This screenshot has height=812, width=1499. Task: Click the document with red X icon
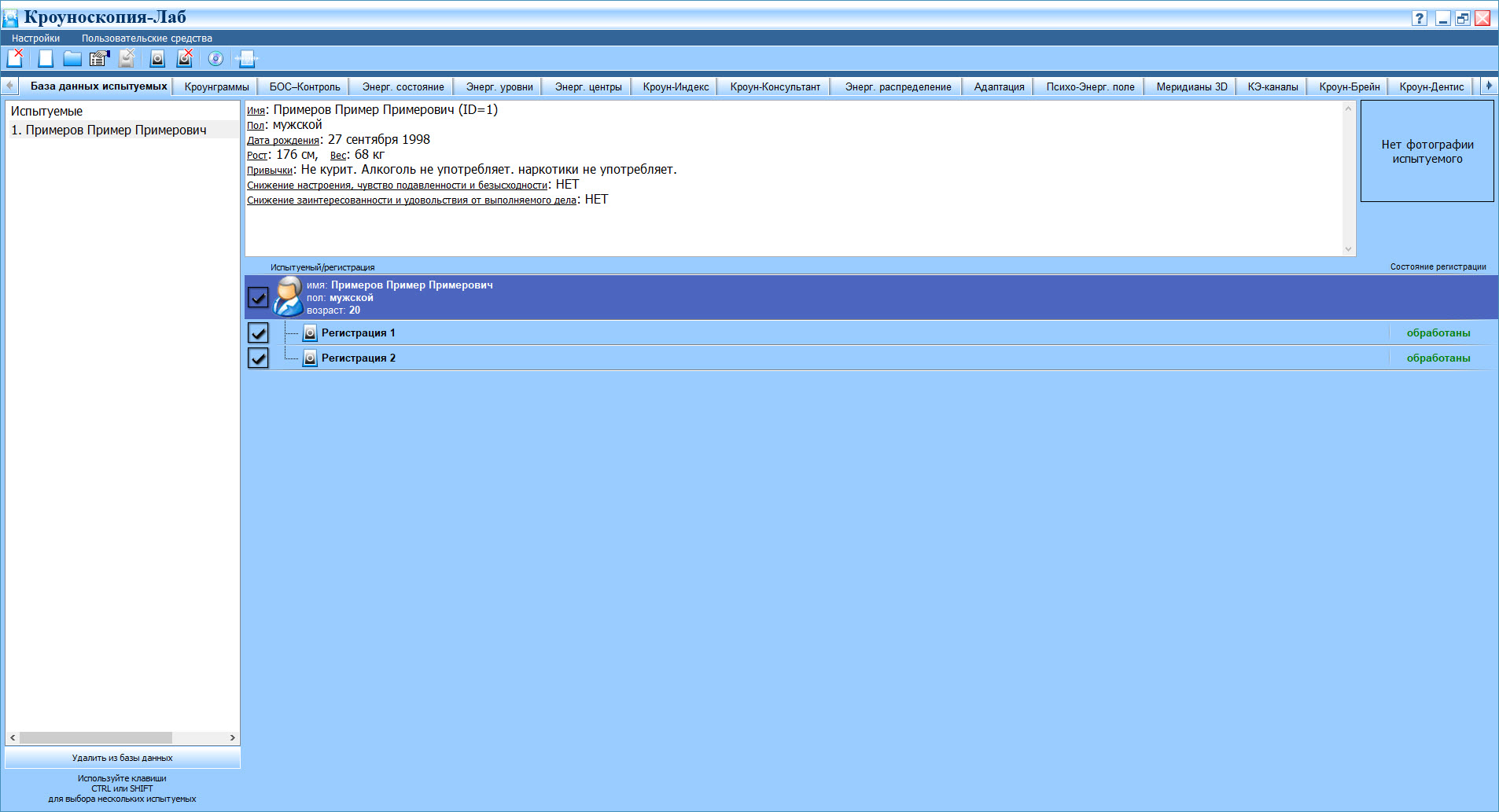(15, 58)
